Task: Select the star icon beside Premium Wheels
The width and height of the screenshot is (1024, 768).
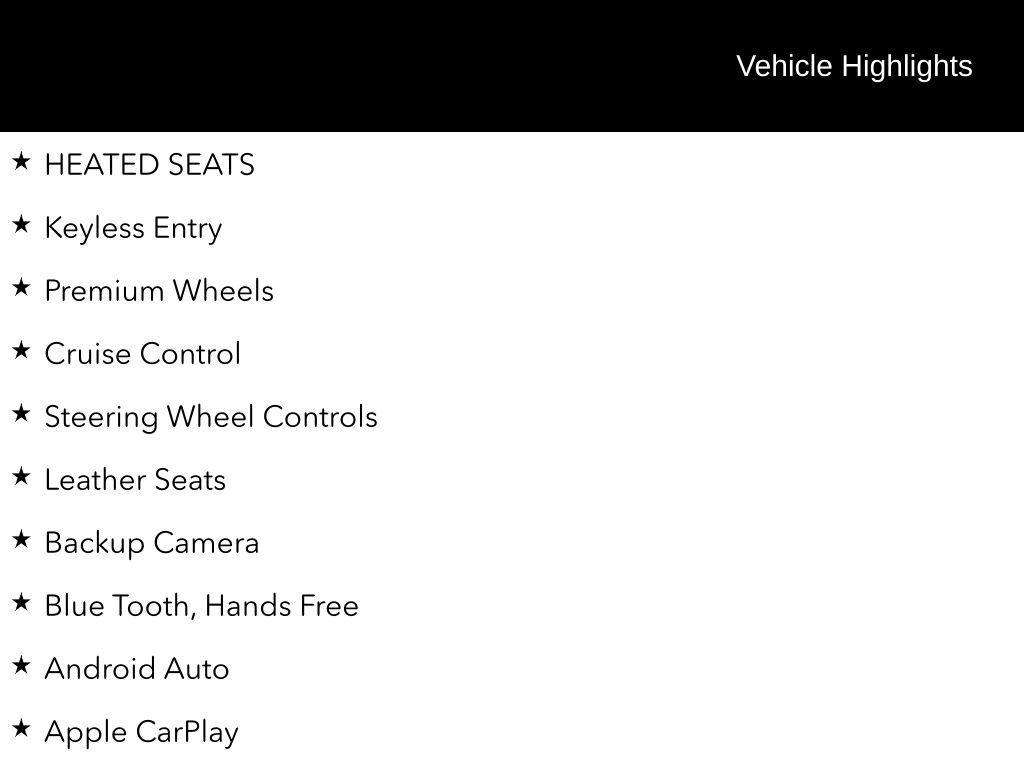Action: click(21, 288)
